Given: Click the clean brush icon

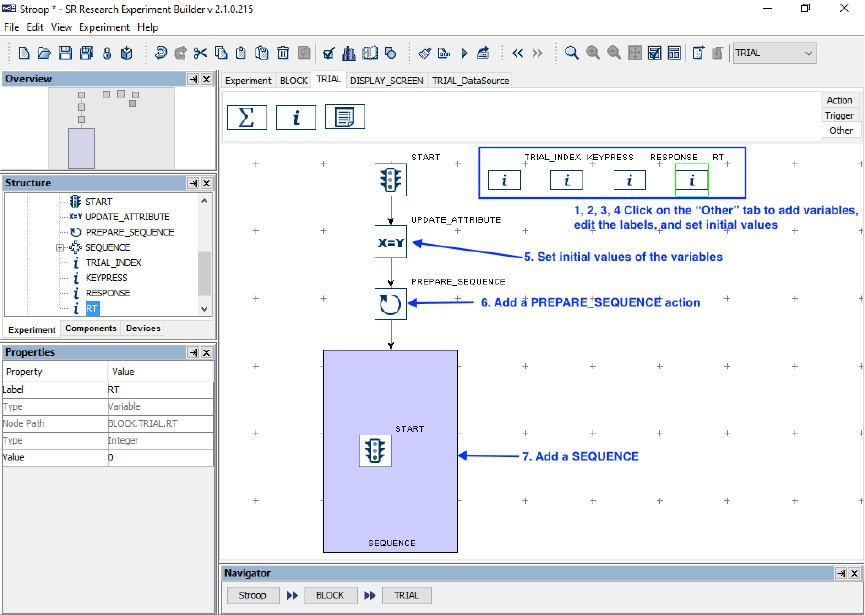Looking at the screenshot, I should coord(424,53).
